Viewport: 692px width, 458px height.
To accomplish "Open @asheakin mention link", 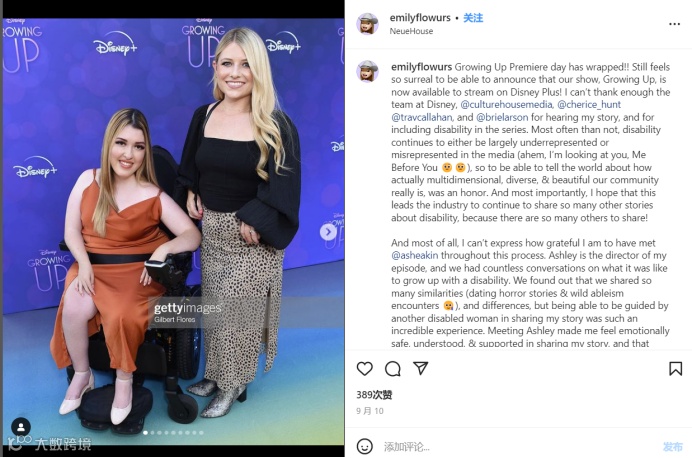I will pyautogui.click(x=414, y=255).
